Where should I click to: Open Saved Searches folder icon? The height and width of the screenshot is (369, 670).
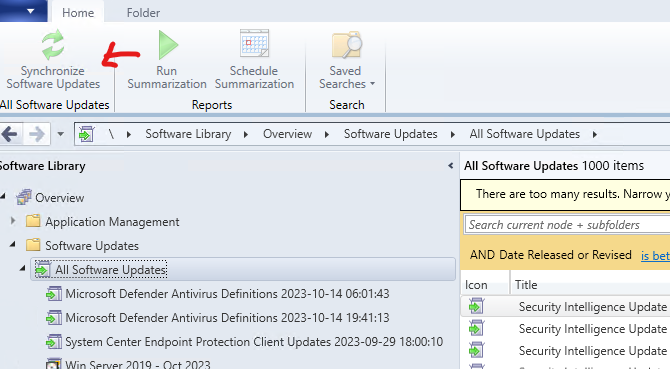click(x=347, y=44)
